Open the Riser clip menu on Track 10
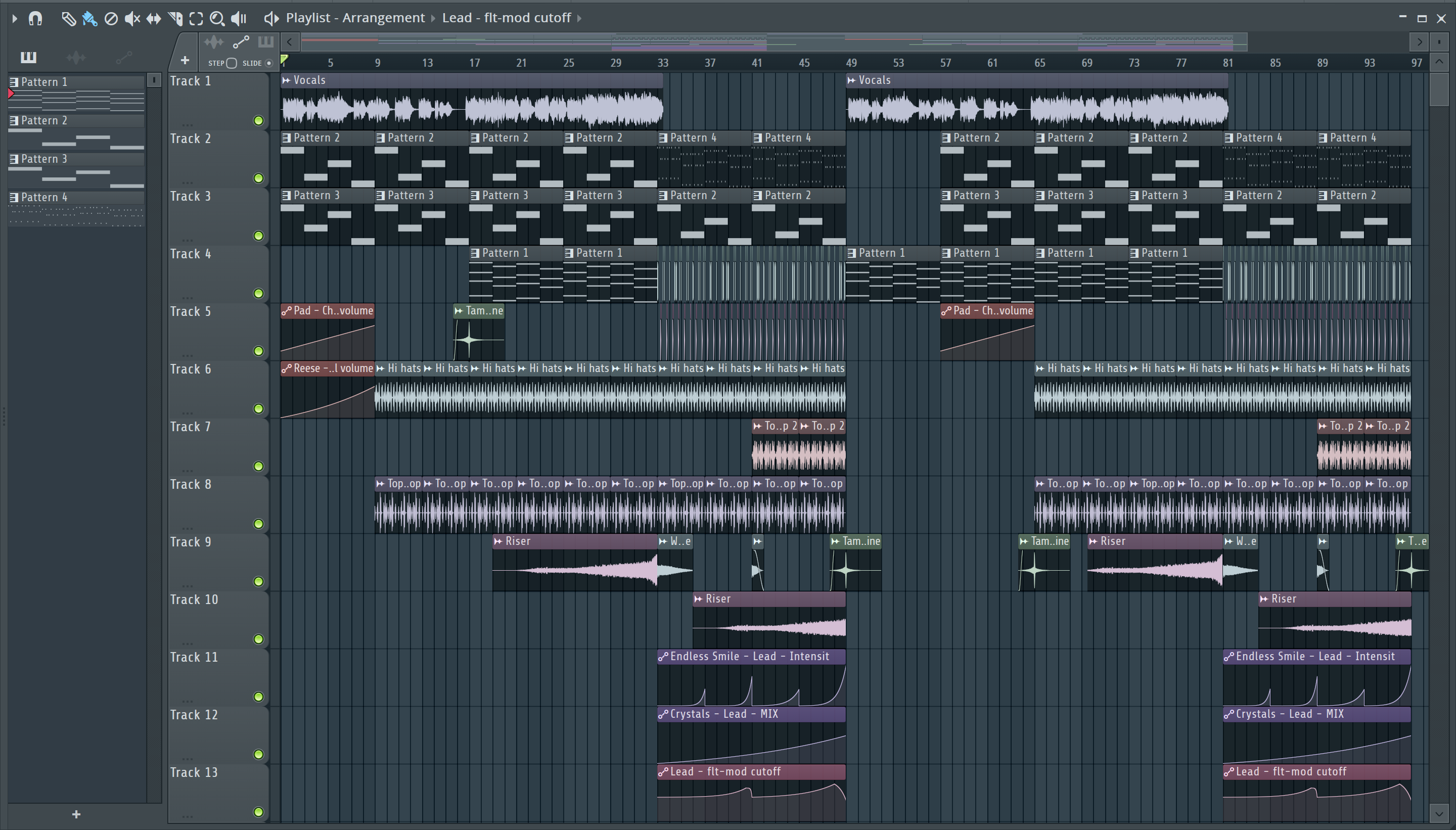 tap(698, 598)
